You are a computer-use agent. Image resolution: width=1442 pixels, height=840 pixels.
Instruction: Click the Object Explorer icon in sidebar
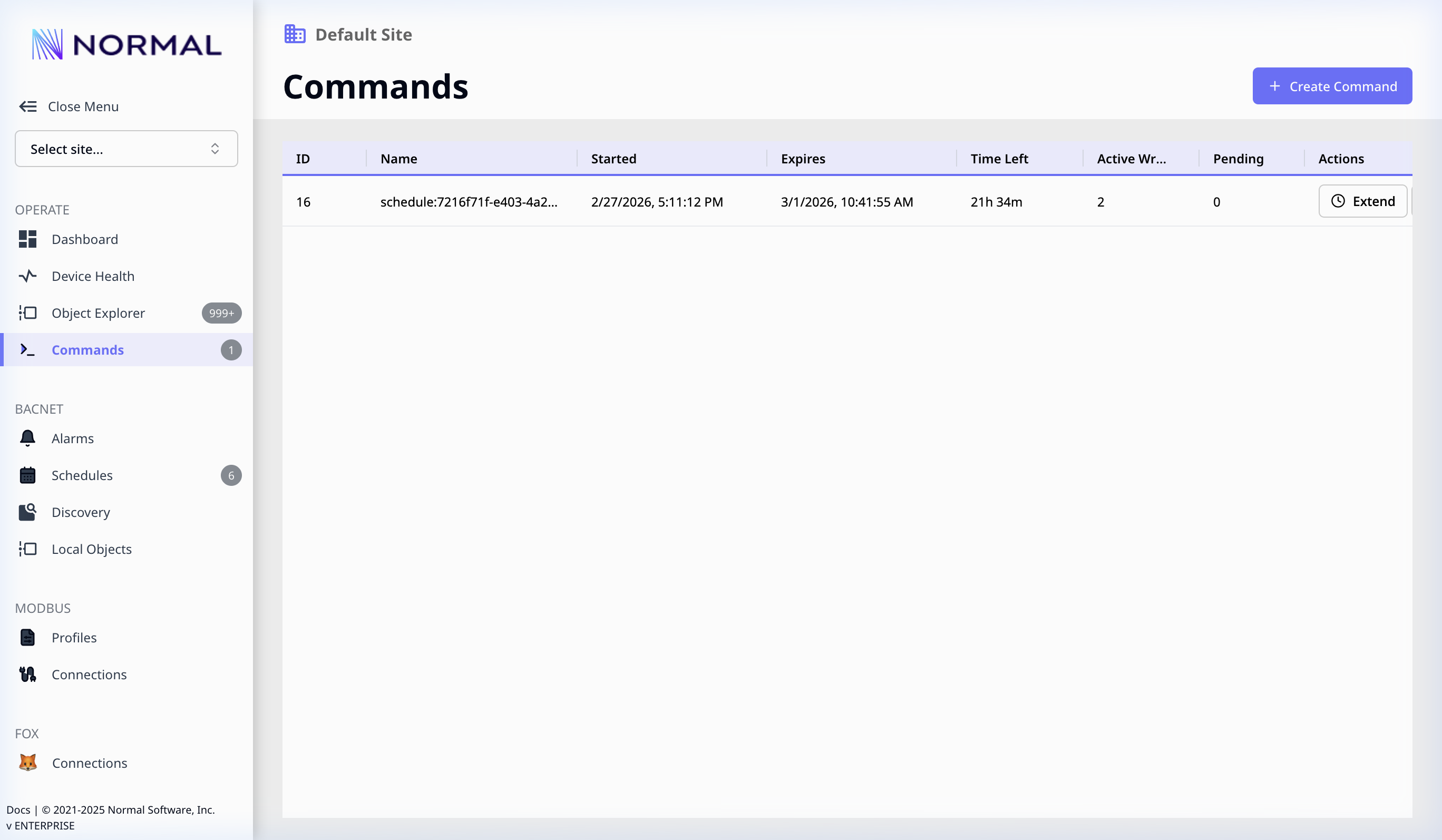[x=27, y=313]
